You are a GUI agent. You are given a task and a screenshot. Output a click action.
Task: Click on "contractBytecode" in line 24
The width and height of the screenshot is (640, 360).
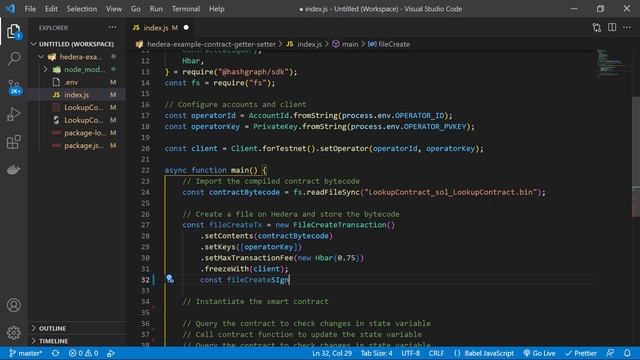(244, 192)
